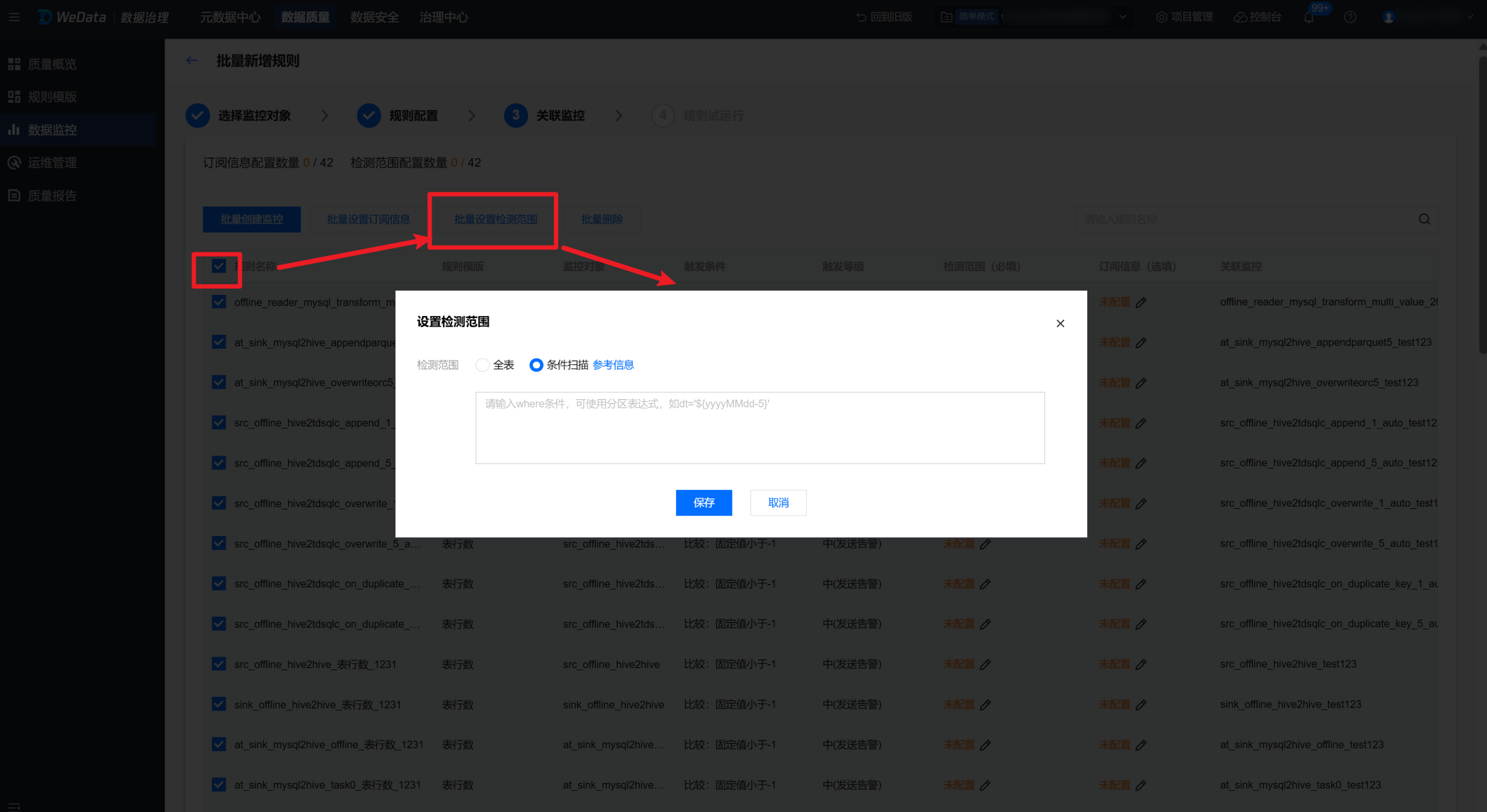This screenshot has width=1487, height=812.
Task: Collapse the sidebar with the bottom icon
Action: point(15,806)
